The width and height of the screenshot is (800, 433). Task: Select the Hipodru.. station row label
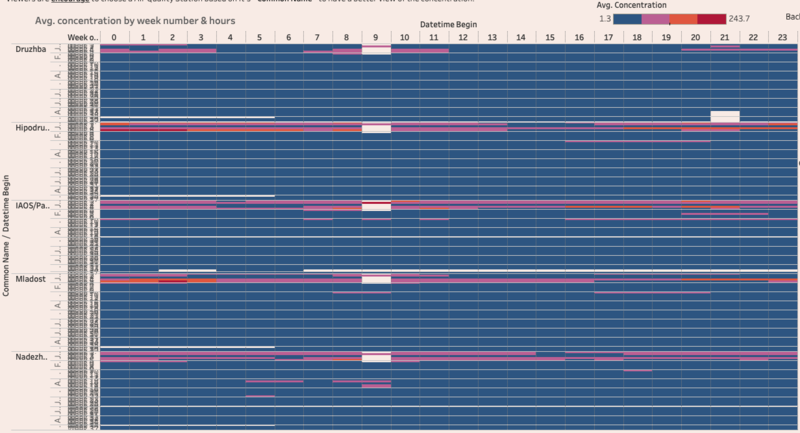point(32,128)
